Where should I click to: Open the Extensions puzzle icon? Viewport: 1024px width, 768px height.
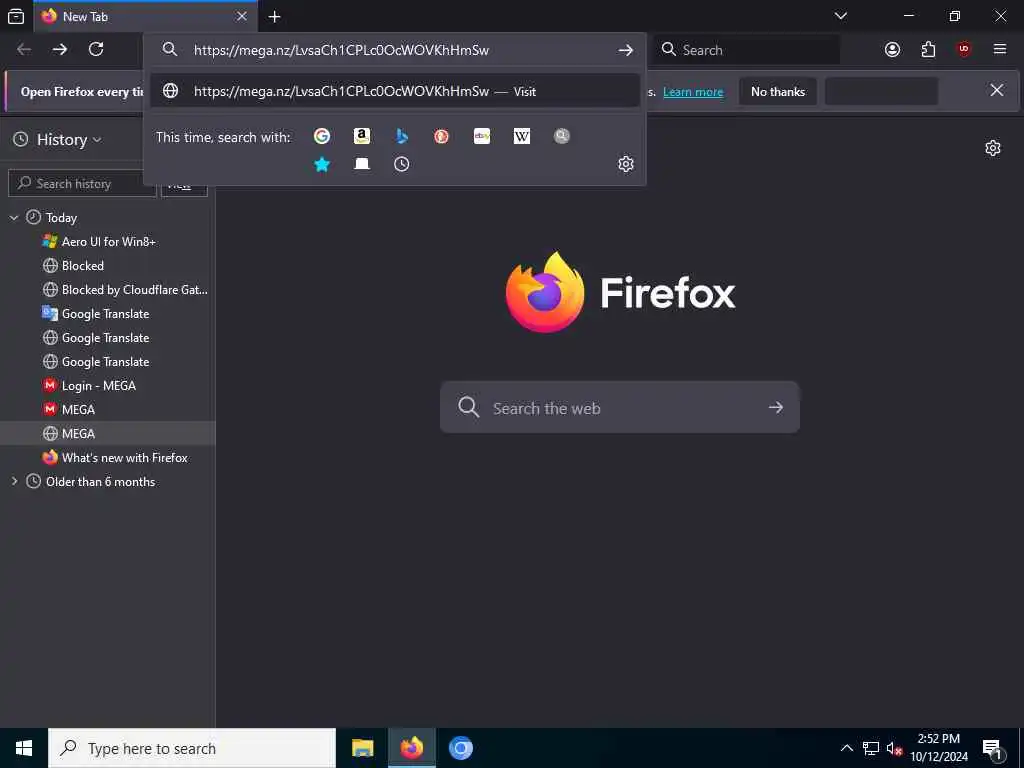point(928,49)
